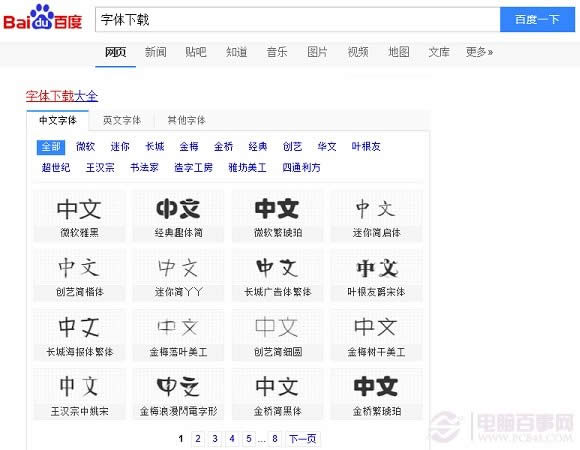Open the 长城广告体繁体 font preview

pyautogui.click(x=277, y=275)
